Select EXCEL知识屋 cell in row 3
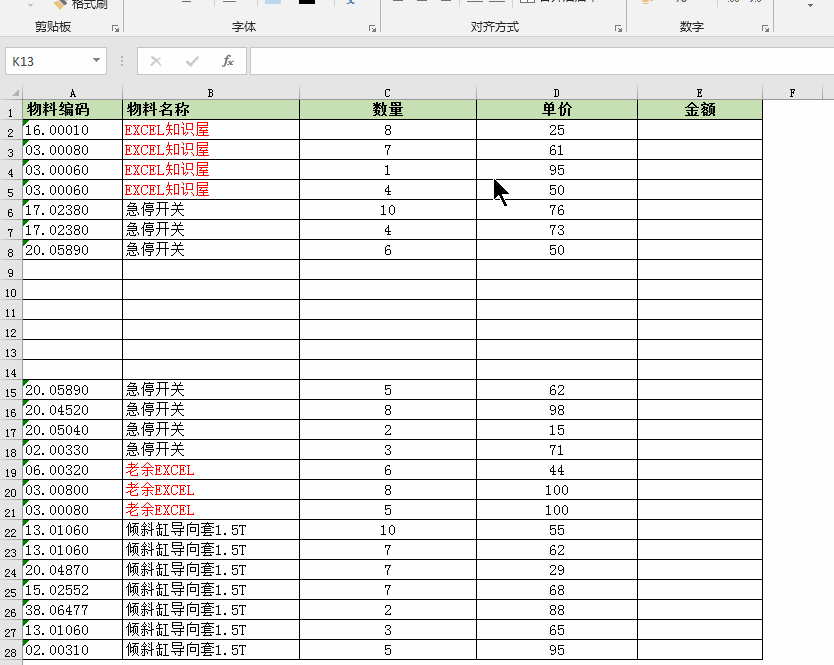 click(x=211, y=150)
